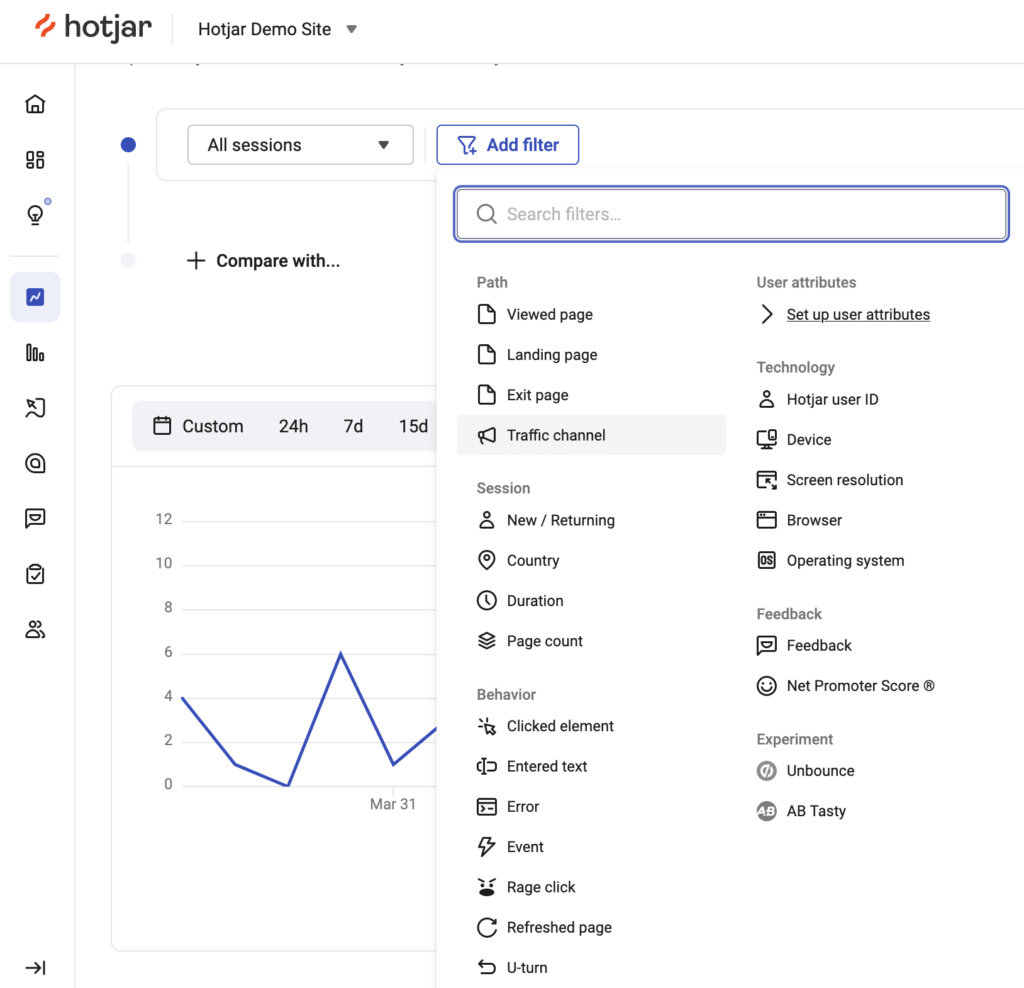The image size is (1024, 988).
Task: Select the Surveys clipboard icon
Action: [35, 573]
